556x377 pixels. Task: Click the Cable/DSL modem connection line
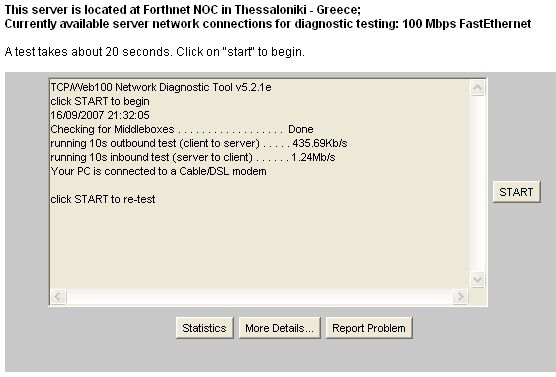159,171
